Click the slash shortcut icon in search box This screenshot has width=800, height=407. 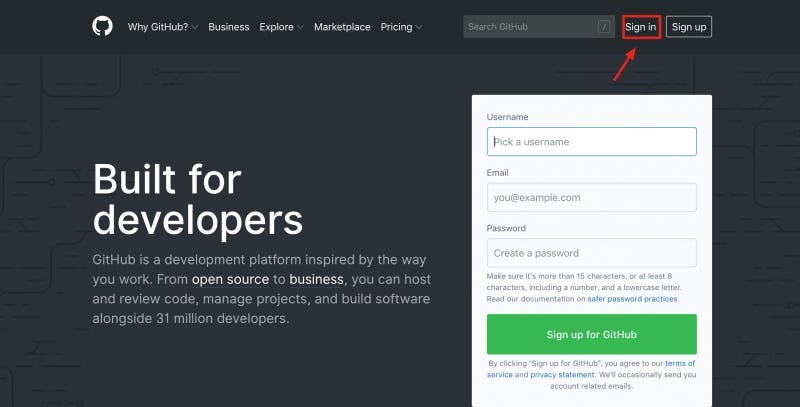(x=604, y=27)
